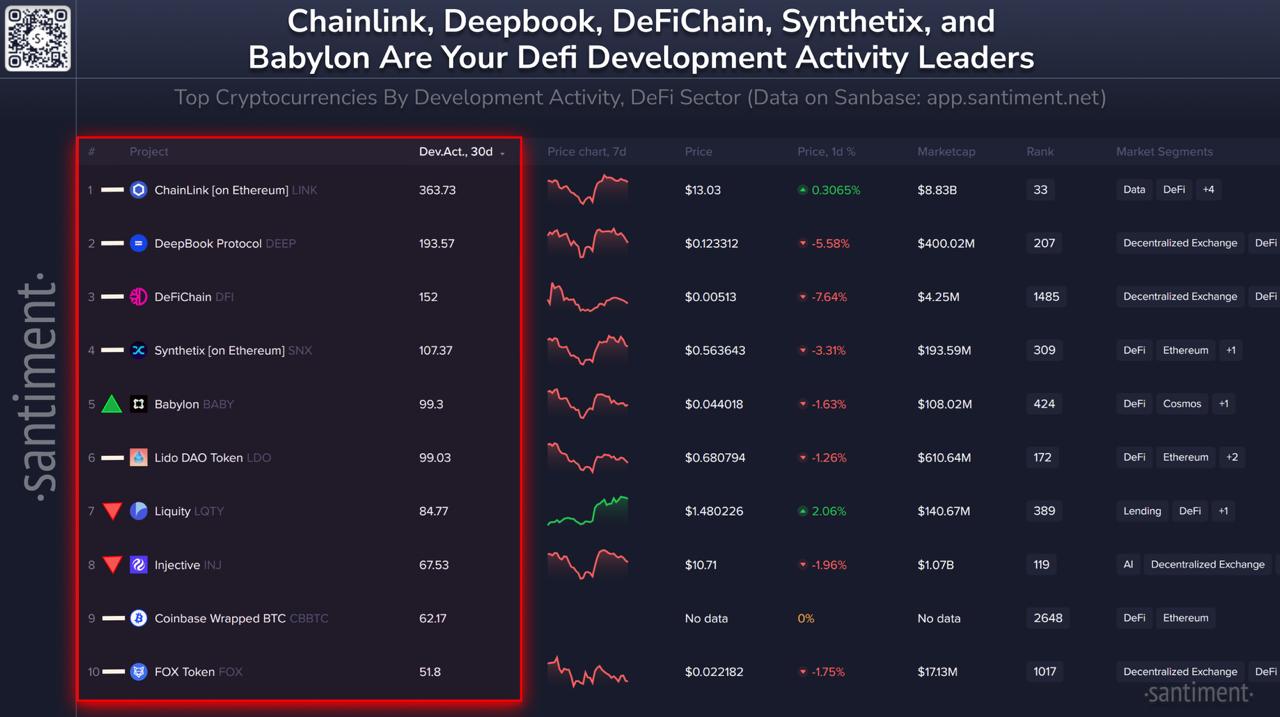Click the ChainLink hexagon logo icon
This screenshot has height=717, width=1280.
[x=139, y=190]
